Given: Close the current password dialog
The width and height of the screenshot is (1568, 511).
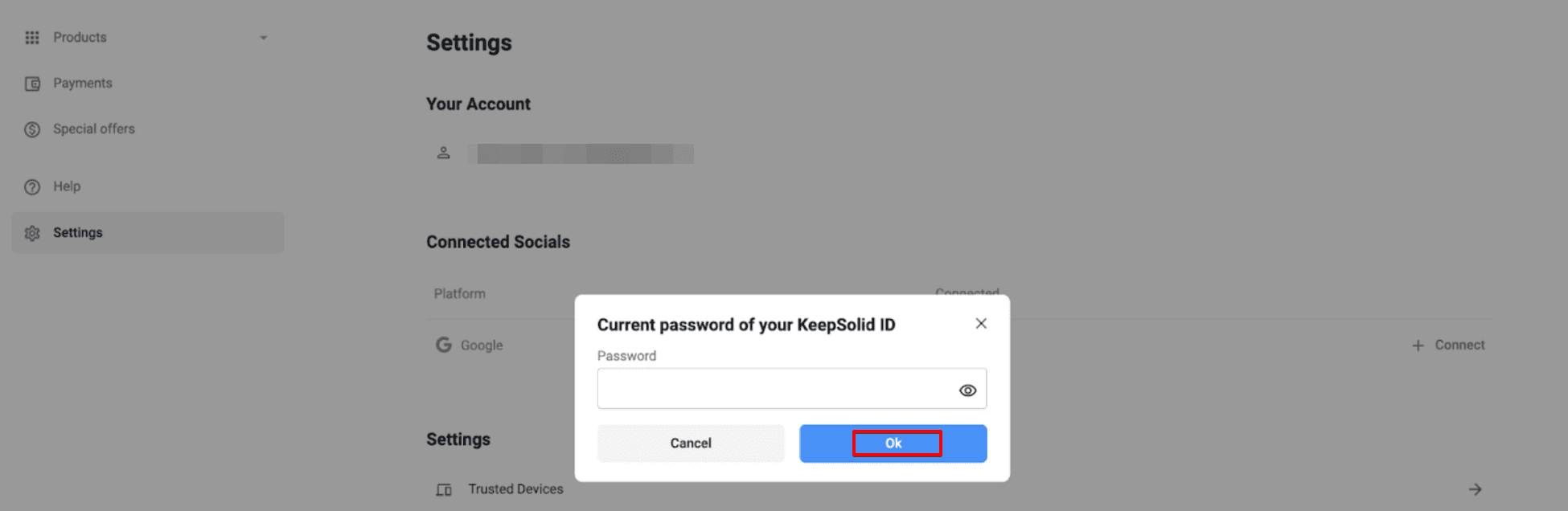Looking at the screenshot, I should click(x=981, y=323).
